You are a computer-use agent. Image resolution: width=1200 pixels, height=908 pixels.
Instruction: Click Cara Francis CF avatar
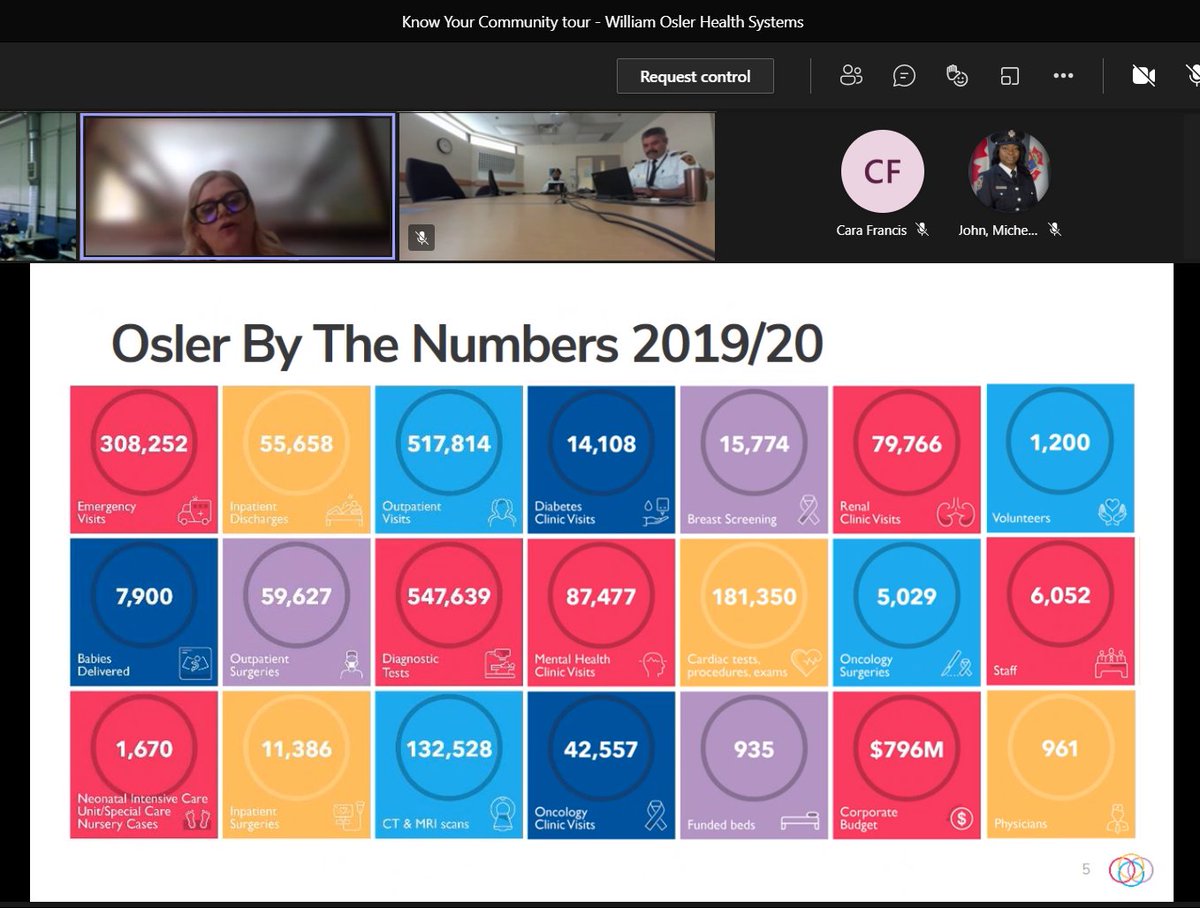882,172
